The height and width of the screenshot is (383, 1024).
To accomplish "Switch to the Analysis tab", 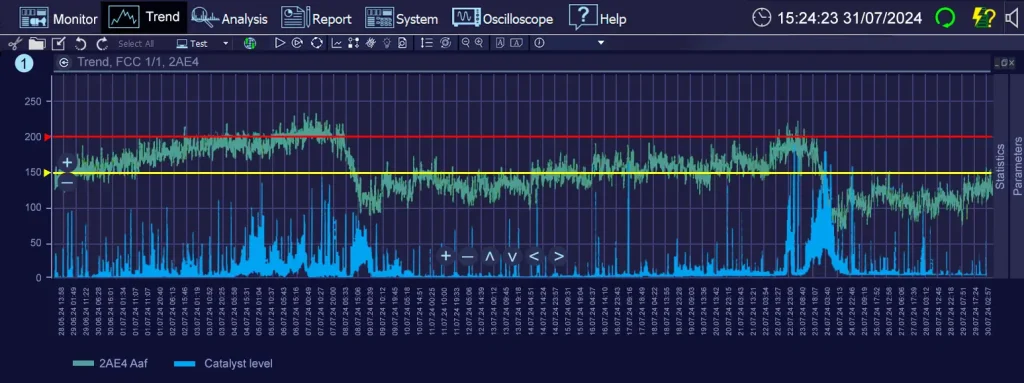I will tap(229, 18).
